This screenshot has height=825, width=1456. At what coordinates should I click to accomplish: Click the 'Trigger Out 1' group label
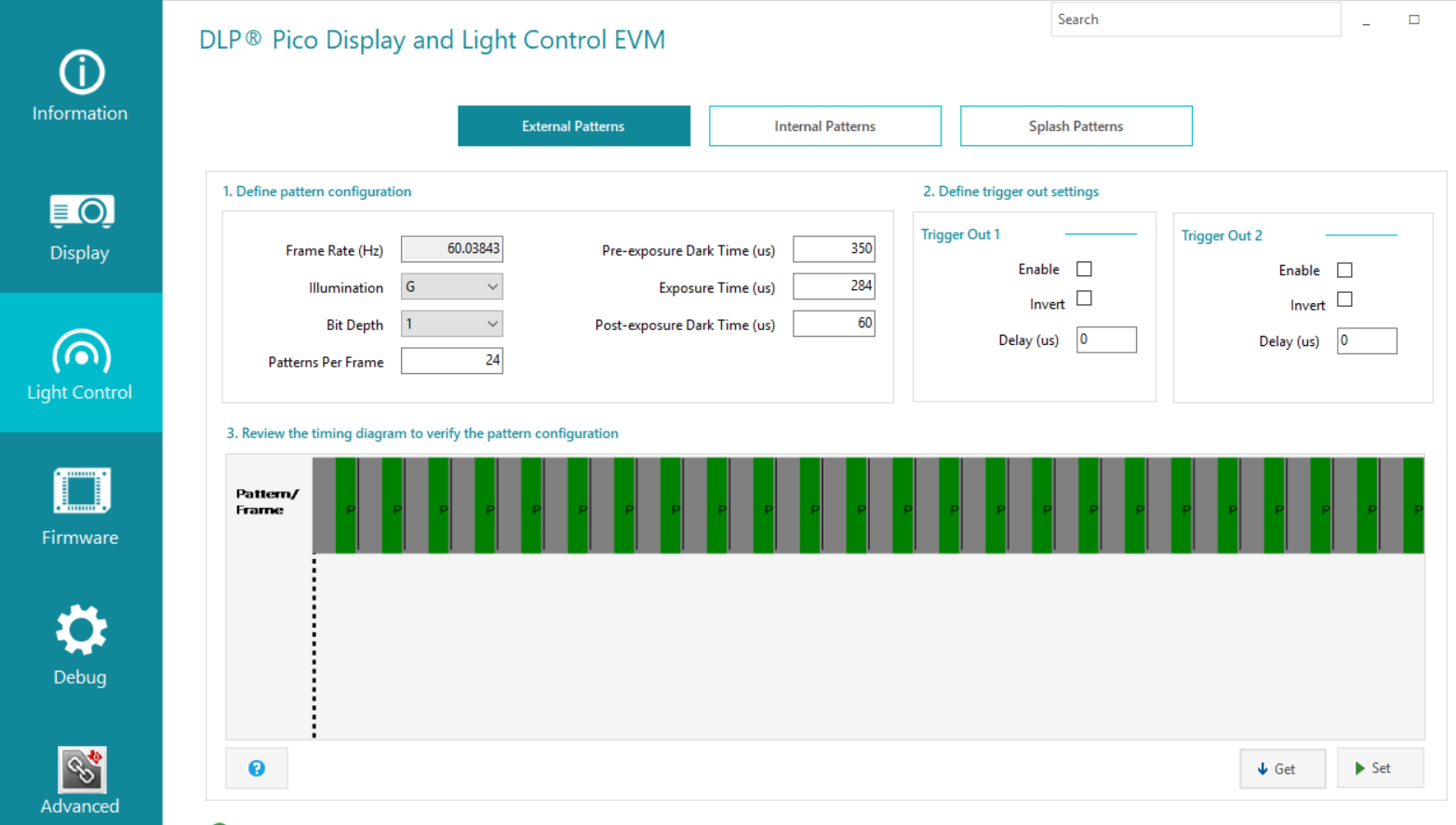pyautogui.click(x=960, y=234)
